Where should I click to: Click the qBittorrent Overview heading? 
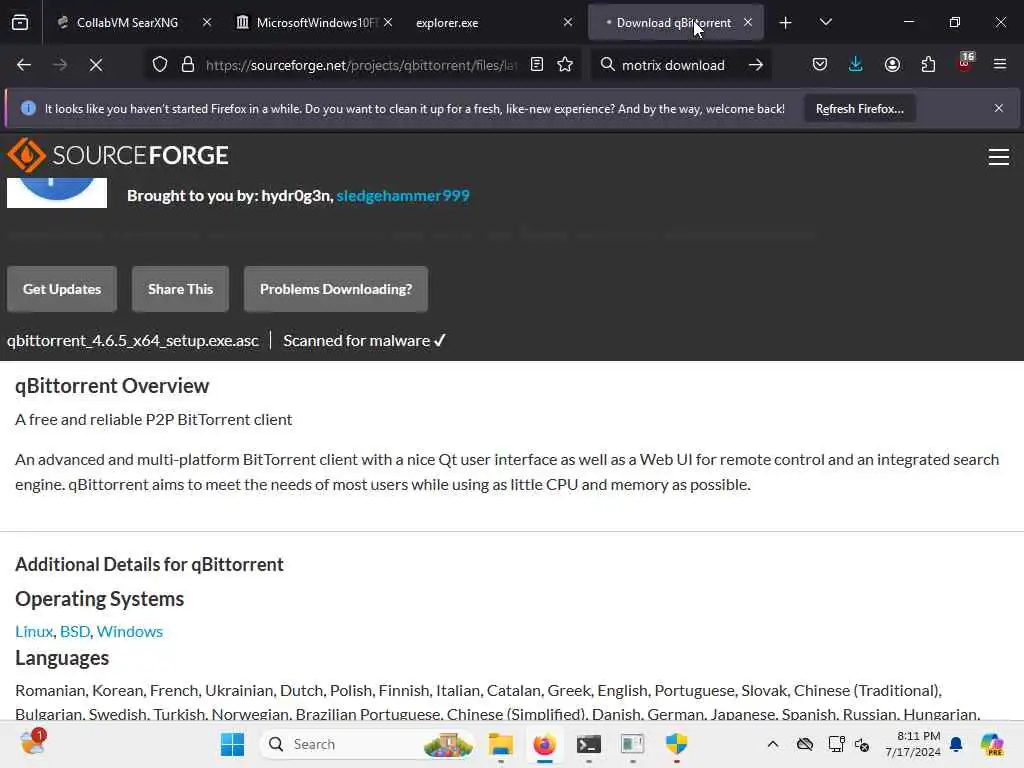click(112, 386)
